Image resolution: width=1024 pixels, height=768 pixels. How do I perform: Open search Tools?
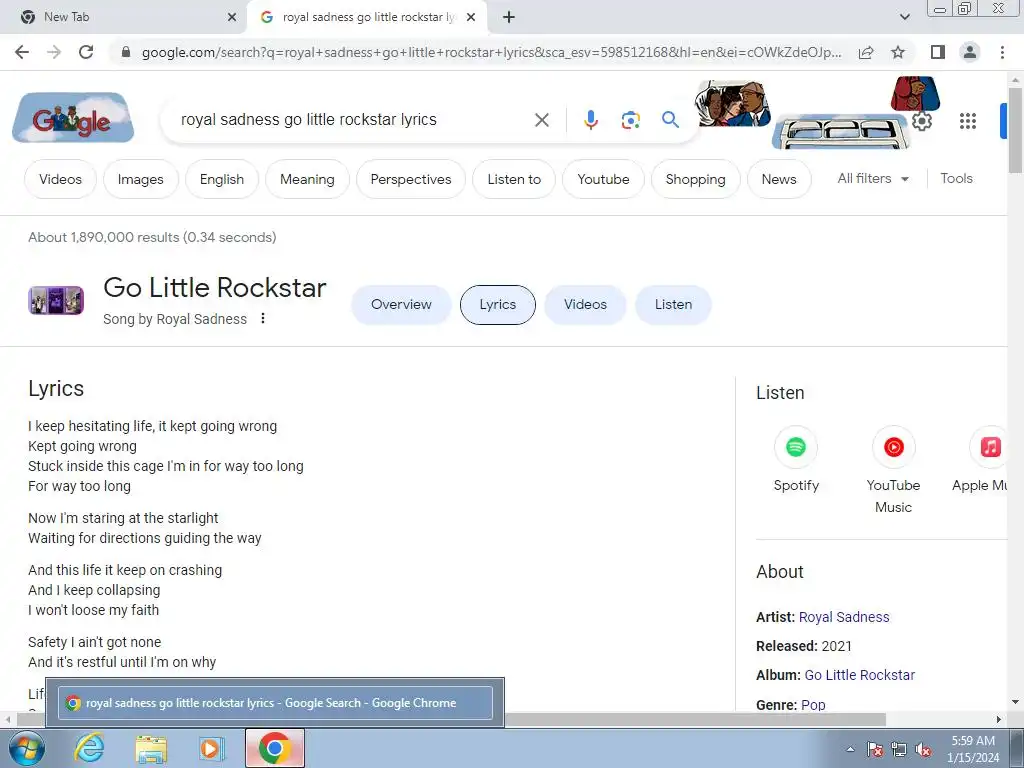pos(956,178)
